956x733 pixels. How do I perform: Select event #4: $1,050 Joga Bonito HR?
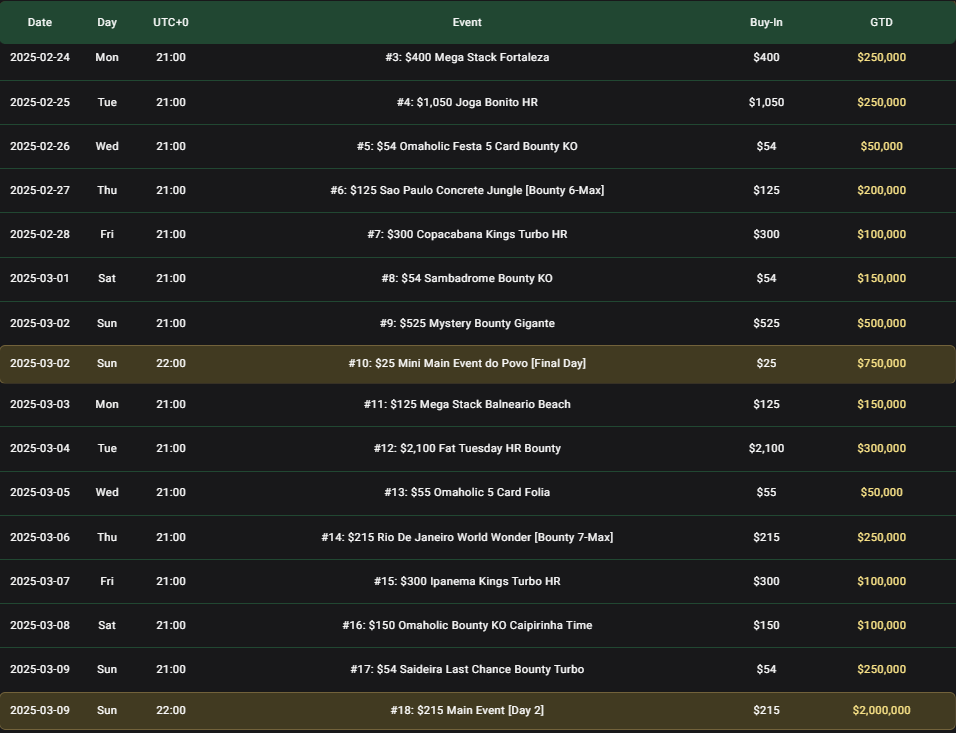[x=467, y=102]
